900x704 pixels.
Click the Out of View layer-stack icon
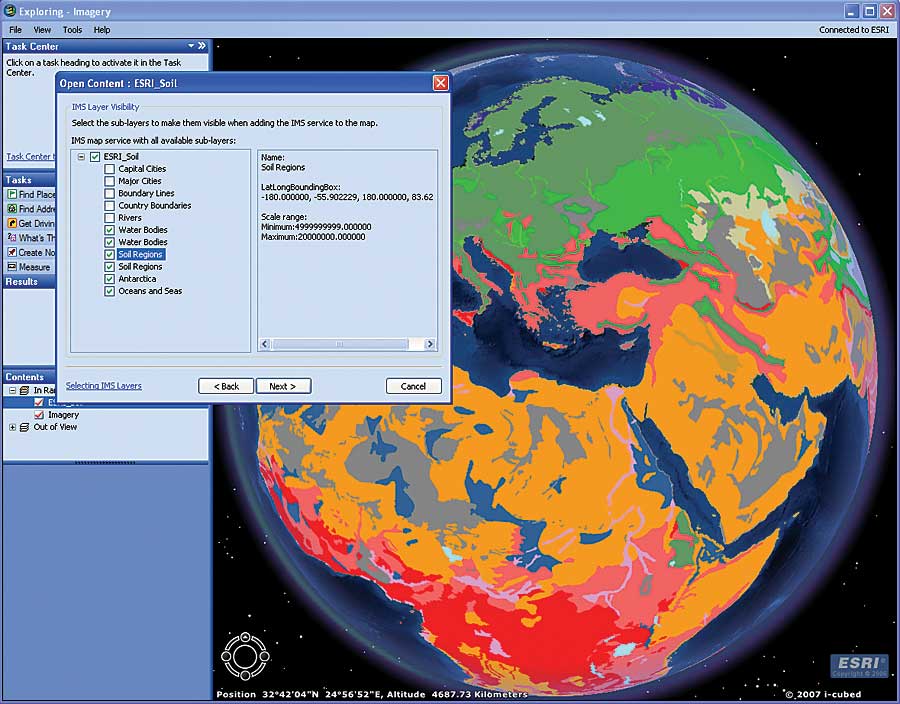[x=24, y=427]
